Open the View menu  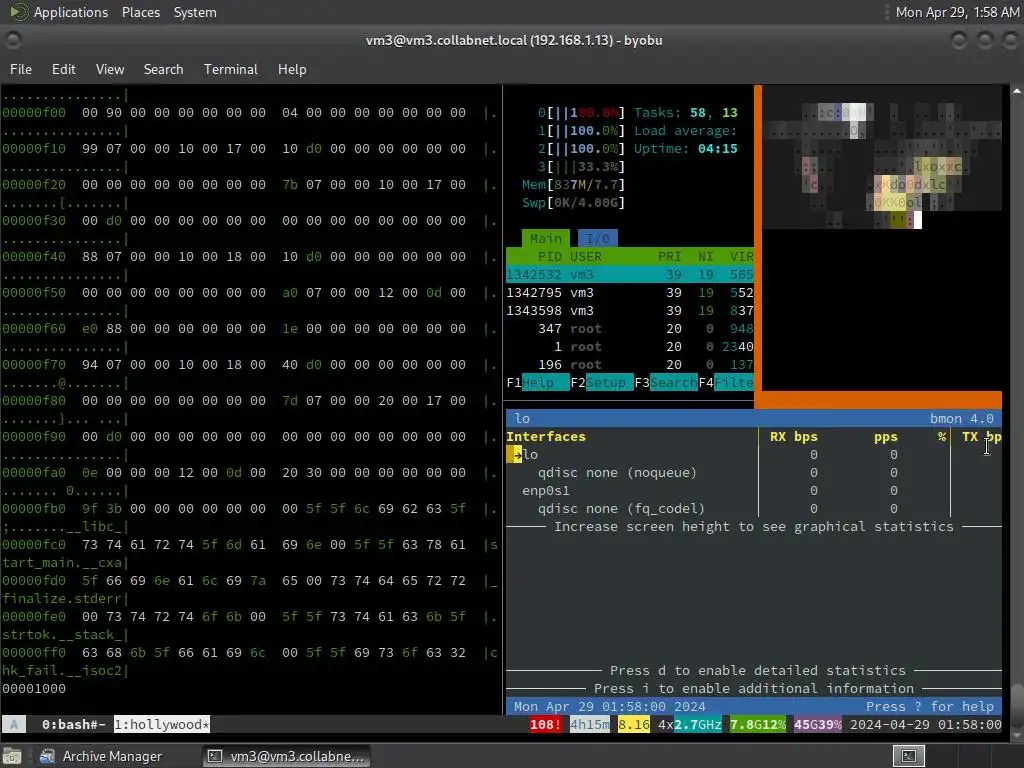pyautogui.click(x=110, y=69)
